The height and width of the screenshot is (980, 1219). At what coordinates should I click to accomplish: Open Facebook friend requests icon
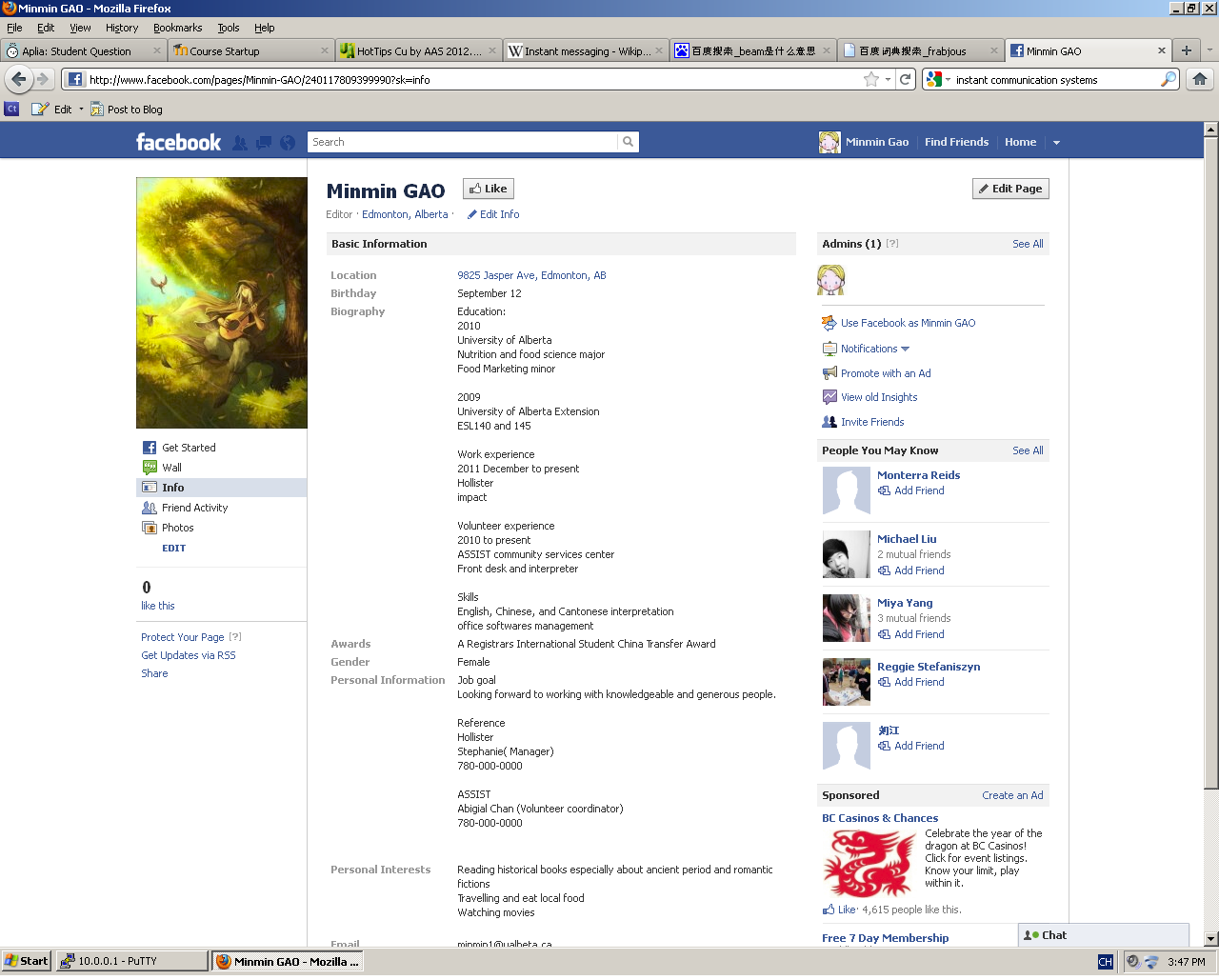(240, 143)
